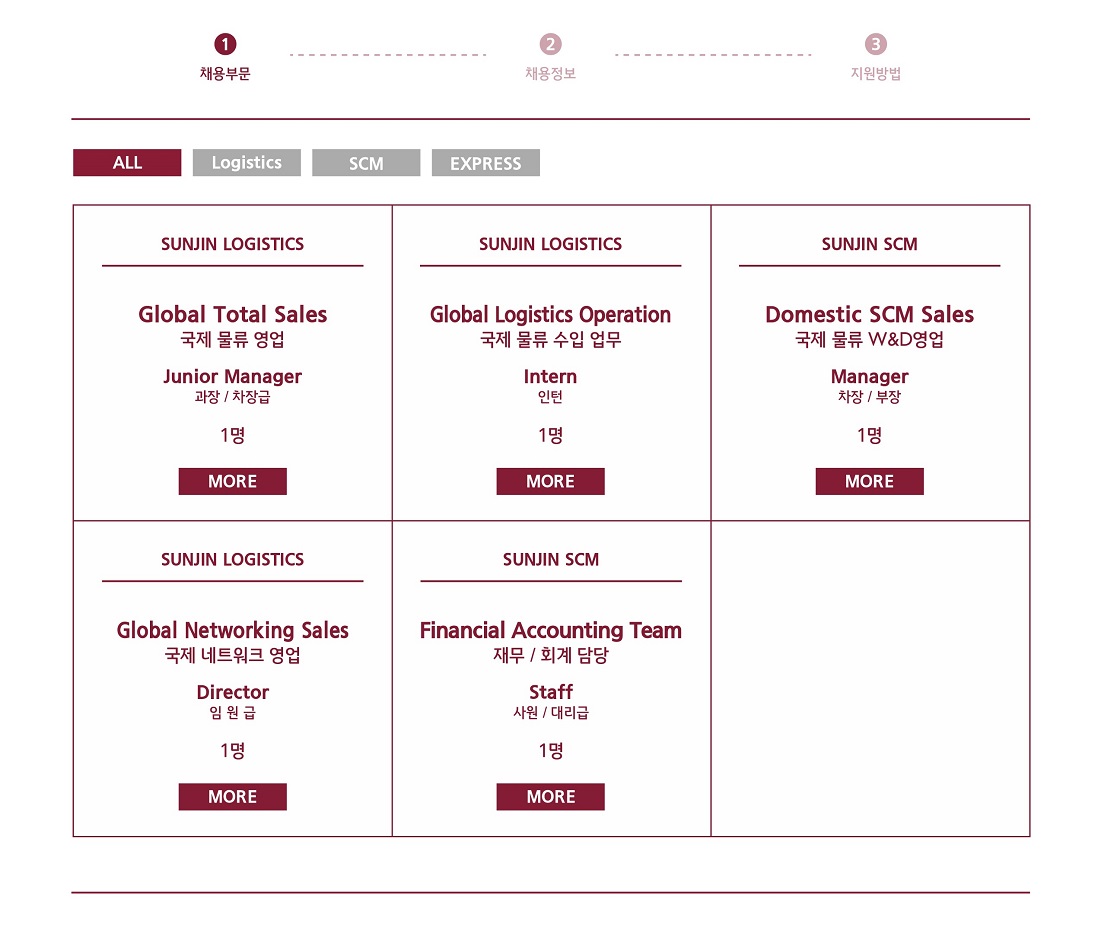Filter jobs by SCM
Image resolution: width=1101 pixels, height=950 pixels.
[366, 163]
